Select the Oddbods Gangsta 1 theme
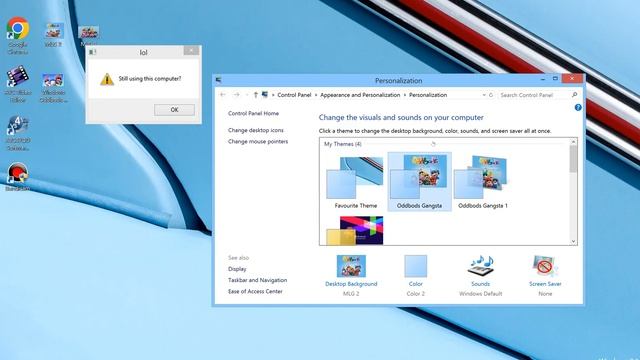The width and height of the screenshot is (640, 360). pyautogui.click(x=483, y=182)
